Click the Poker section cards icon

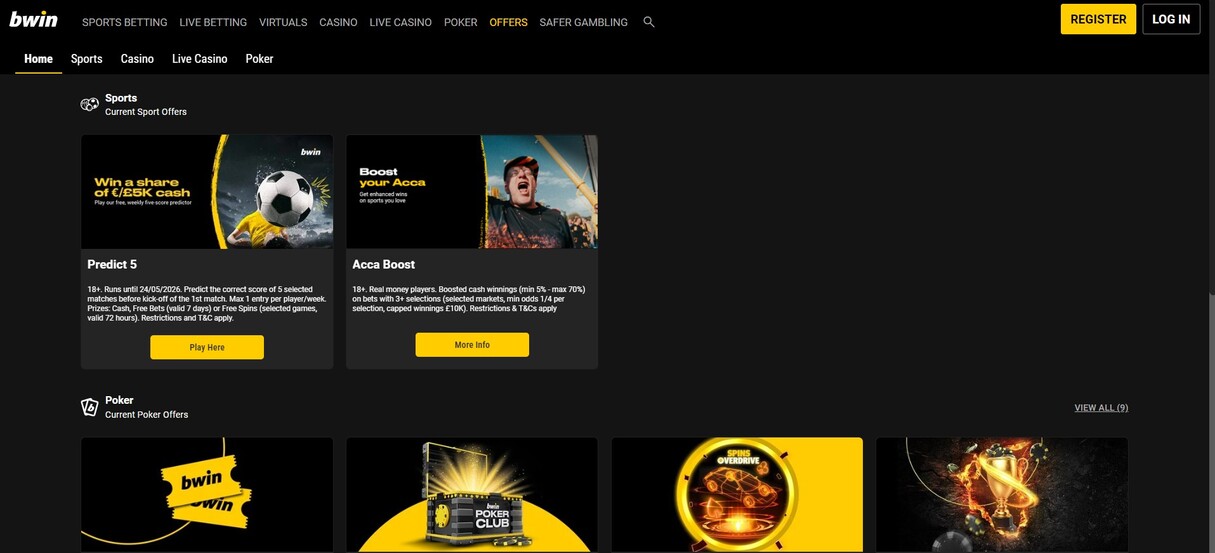pos(90,406)
